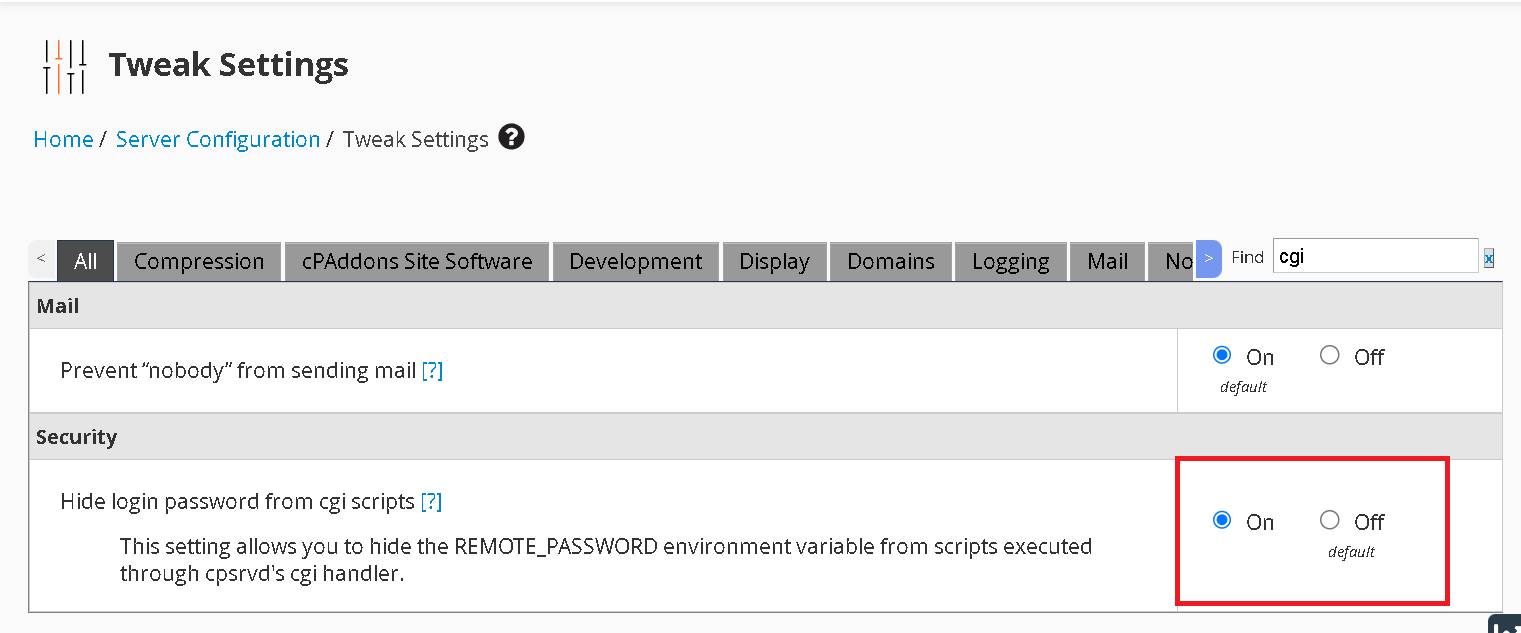Open Server Configuration breadcrumb link
The image size is (1521, 633).
point(218,140)
